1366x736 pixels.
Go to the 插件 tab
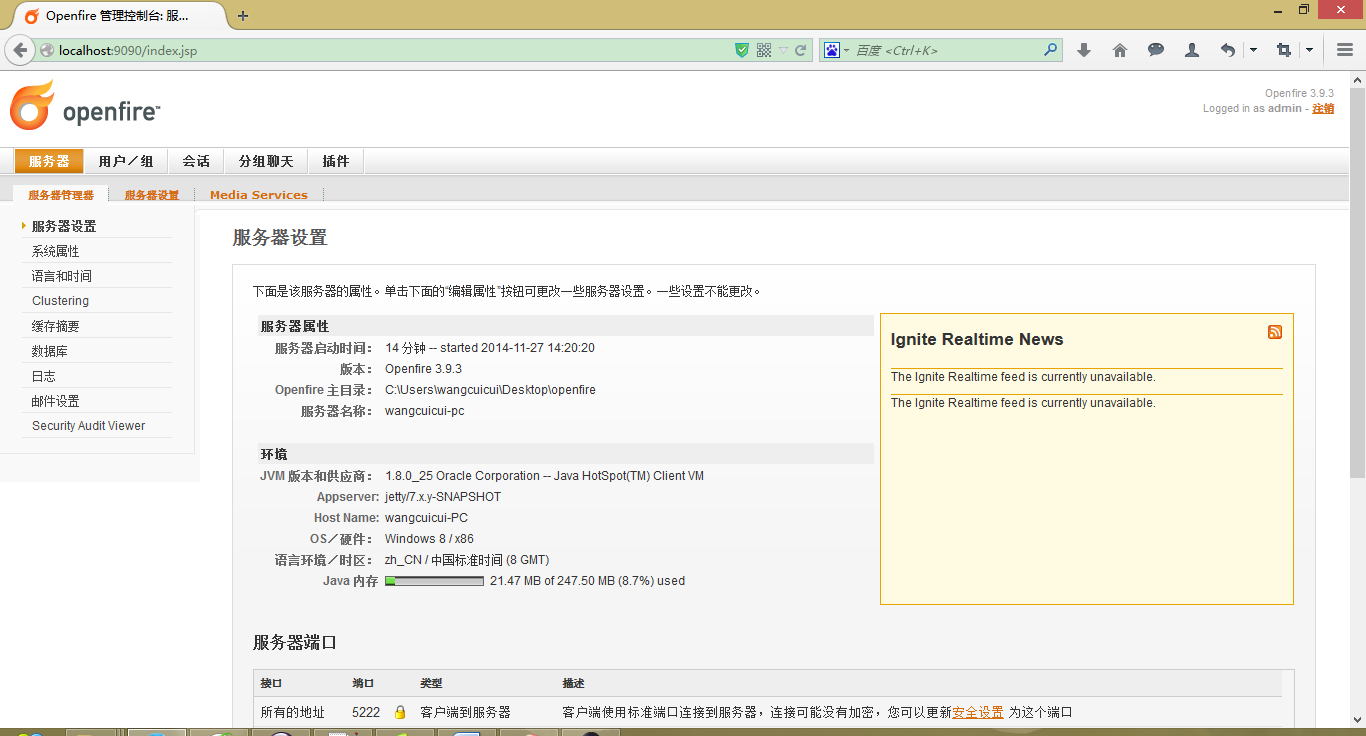[336, 161]
